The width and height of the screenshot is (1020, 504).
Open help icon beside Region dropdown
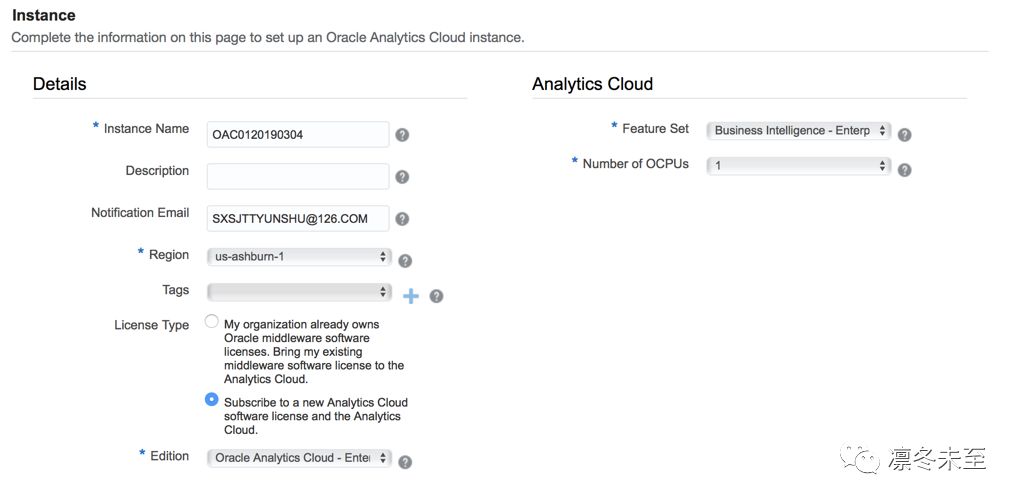click(x=405, y=261)
